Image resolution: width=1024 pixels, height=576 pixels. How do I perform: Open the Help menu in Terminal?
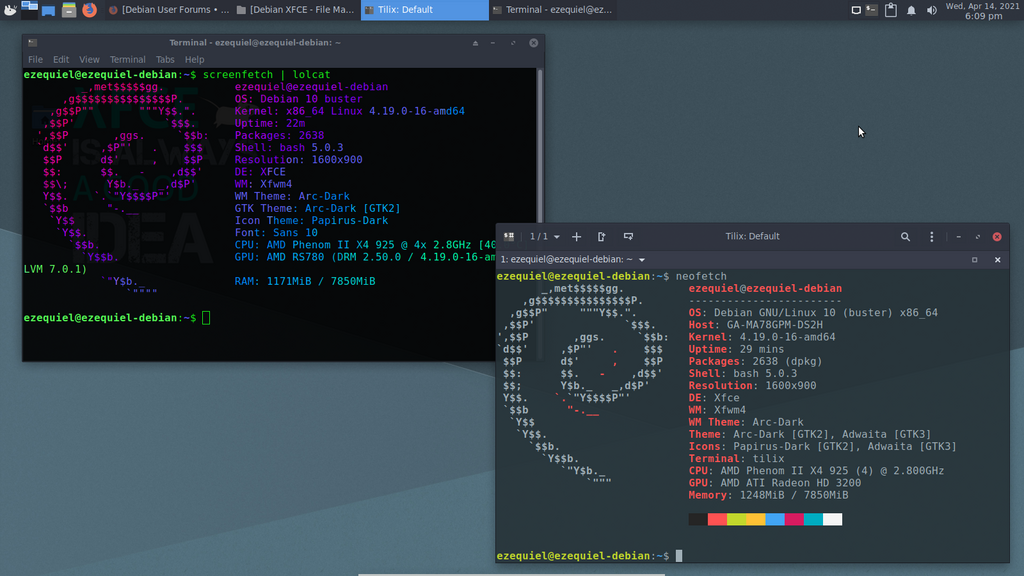click(x=195, y=59)
